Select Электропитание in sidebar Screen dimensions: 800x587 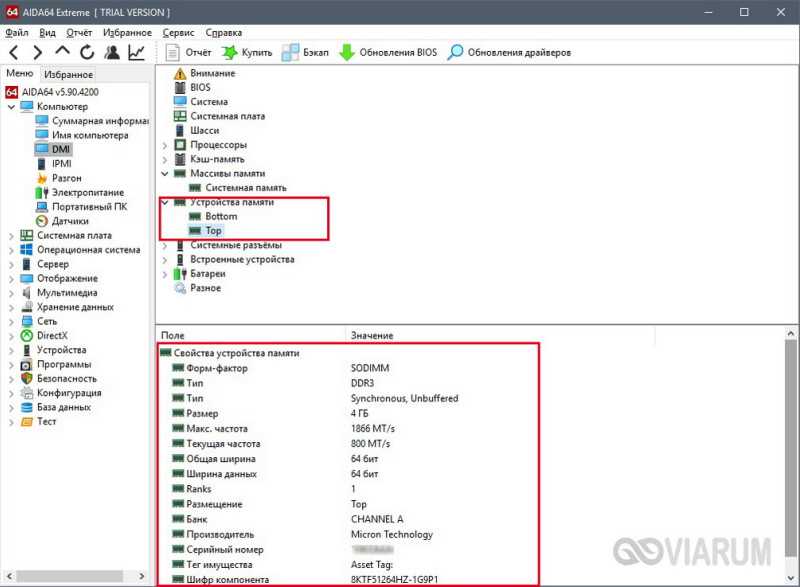tap(80, 192)
